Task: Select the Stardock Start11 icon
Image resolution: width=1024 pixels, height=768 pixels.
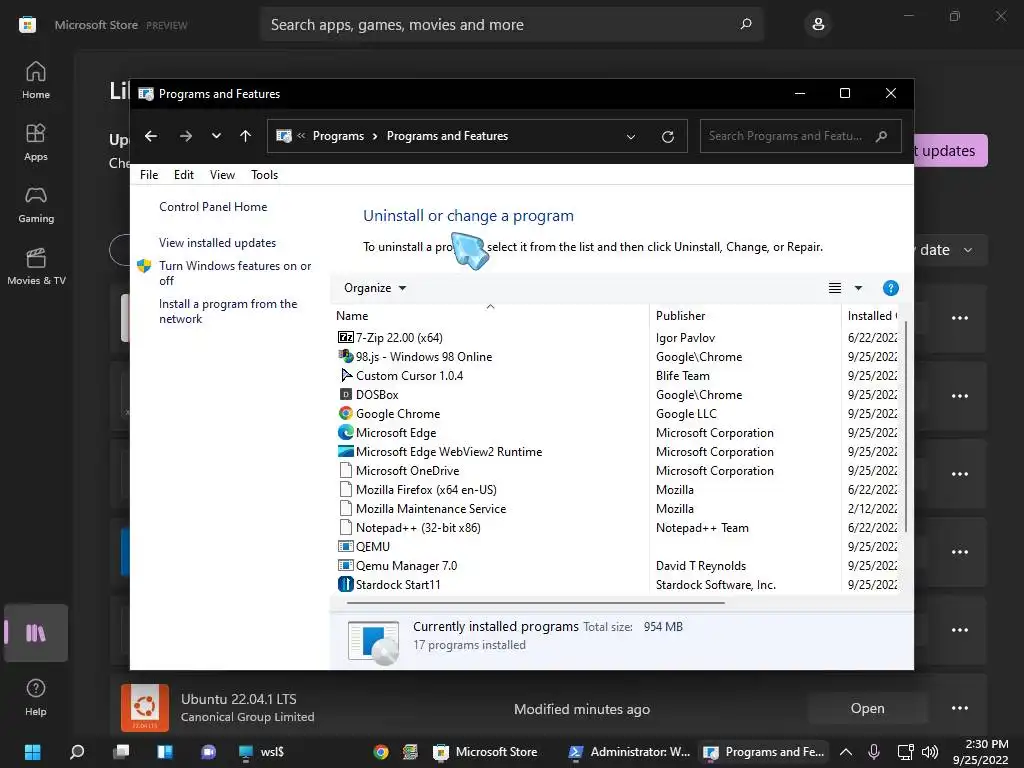Action: click(345, 584)
